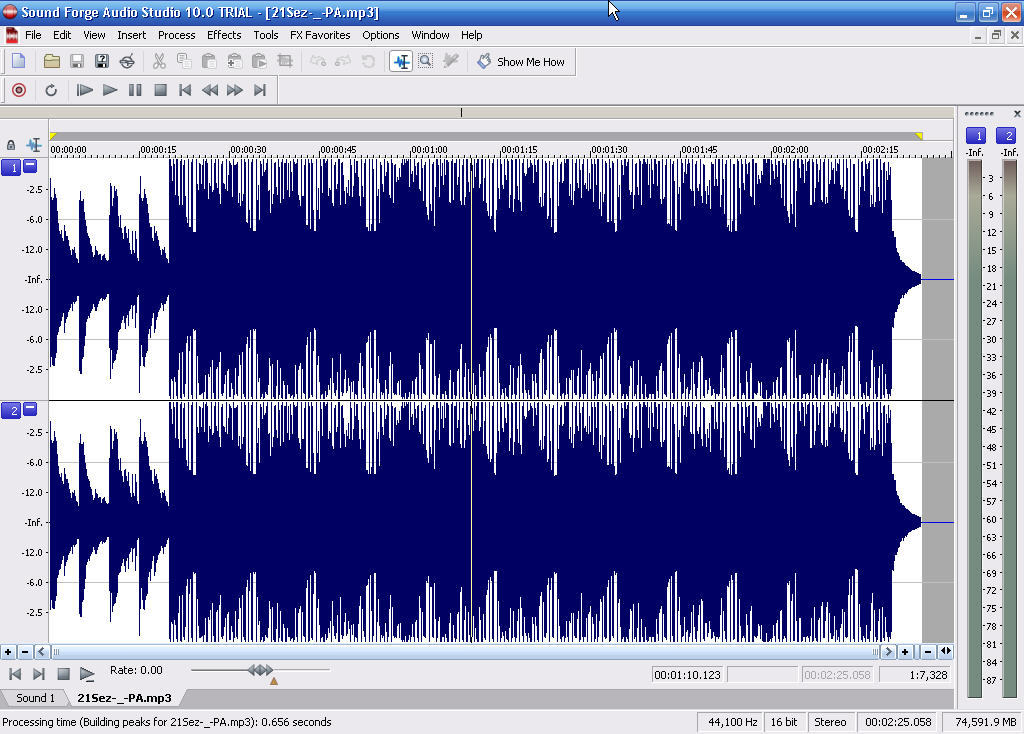Undo the last edit

(318, 61)
